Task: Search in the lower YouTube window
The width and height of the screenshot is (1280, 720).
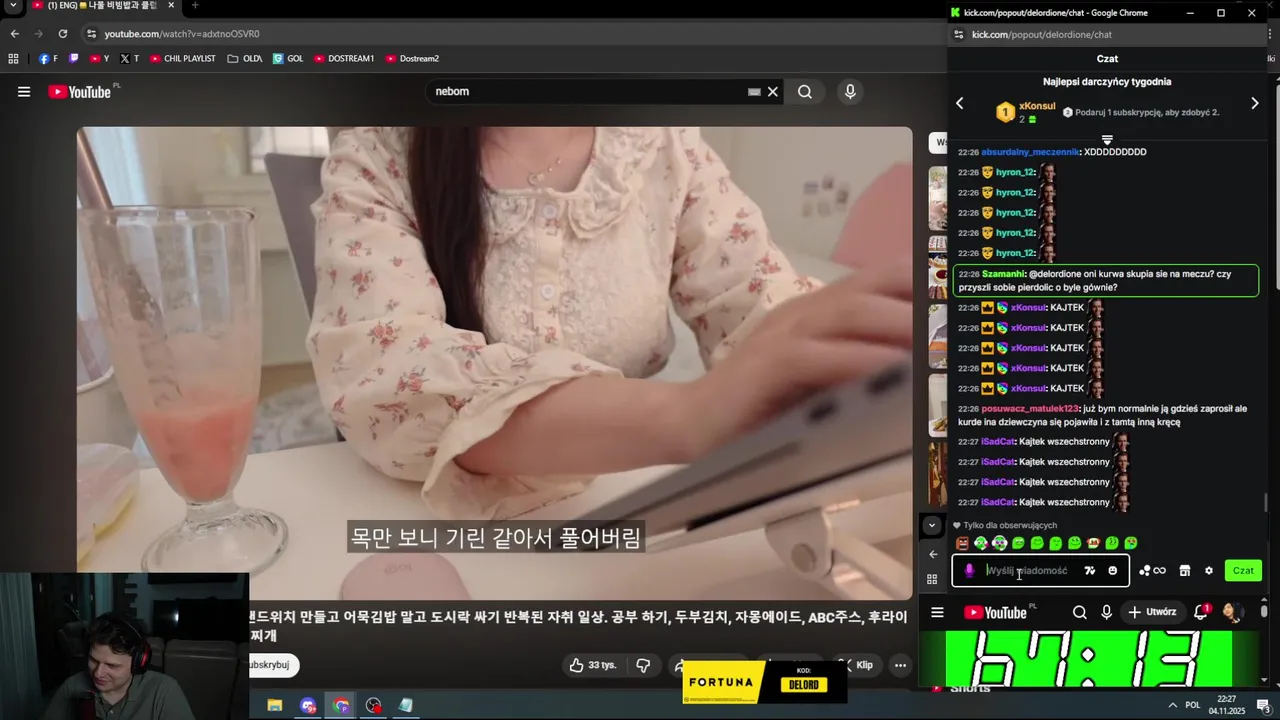Action: 1080,613
